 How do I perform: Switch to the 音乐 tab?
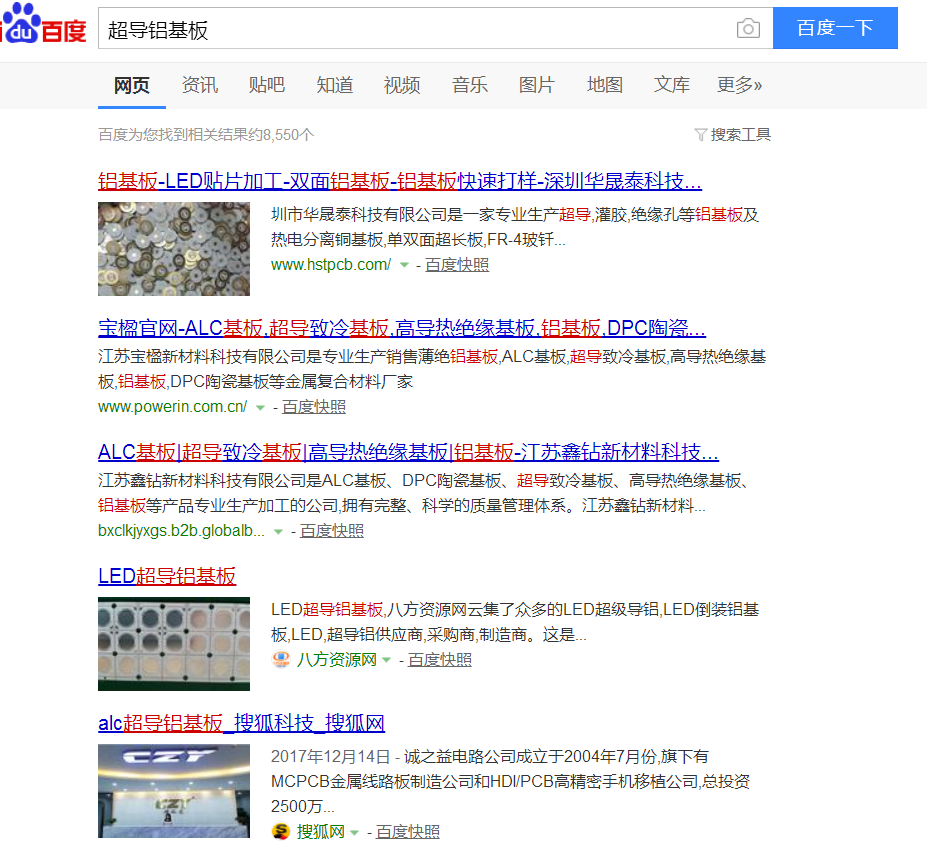[469, 85]
